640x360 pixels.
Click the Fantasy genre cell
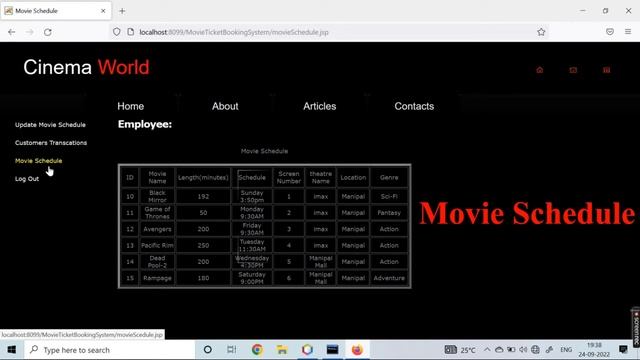tap(389, 213)
